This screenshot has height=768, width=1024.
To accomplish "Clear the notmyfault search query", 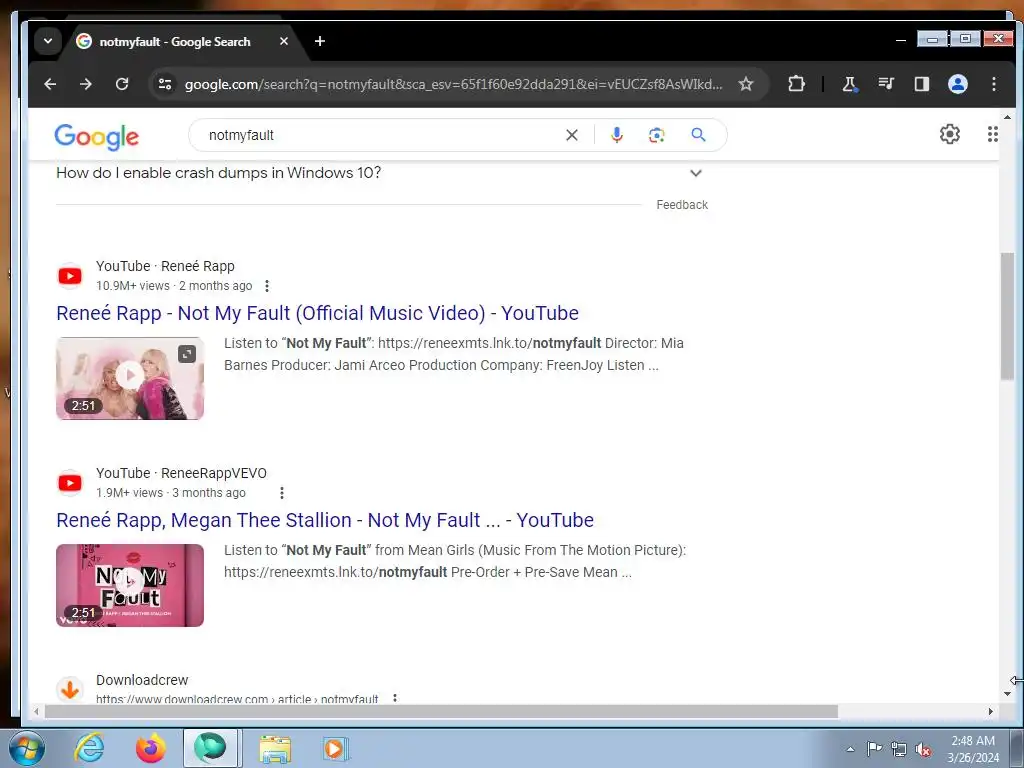I will pyautogui.click(x=571, y=135).
